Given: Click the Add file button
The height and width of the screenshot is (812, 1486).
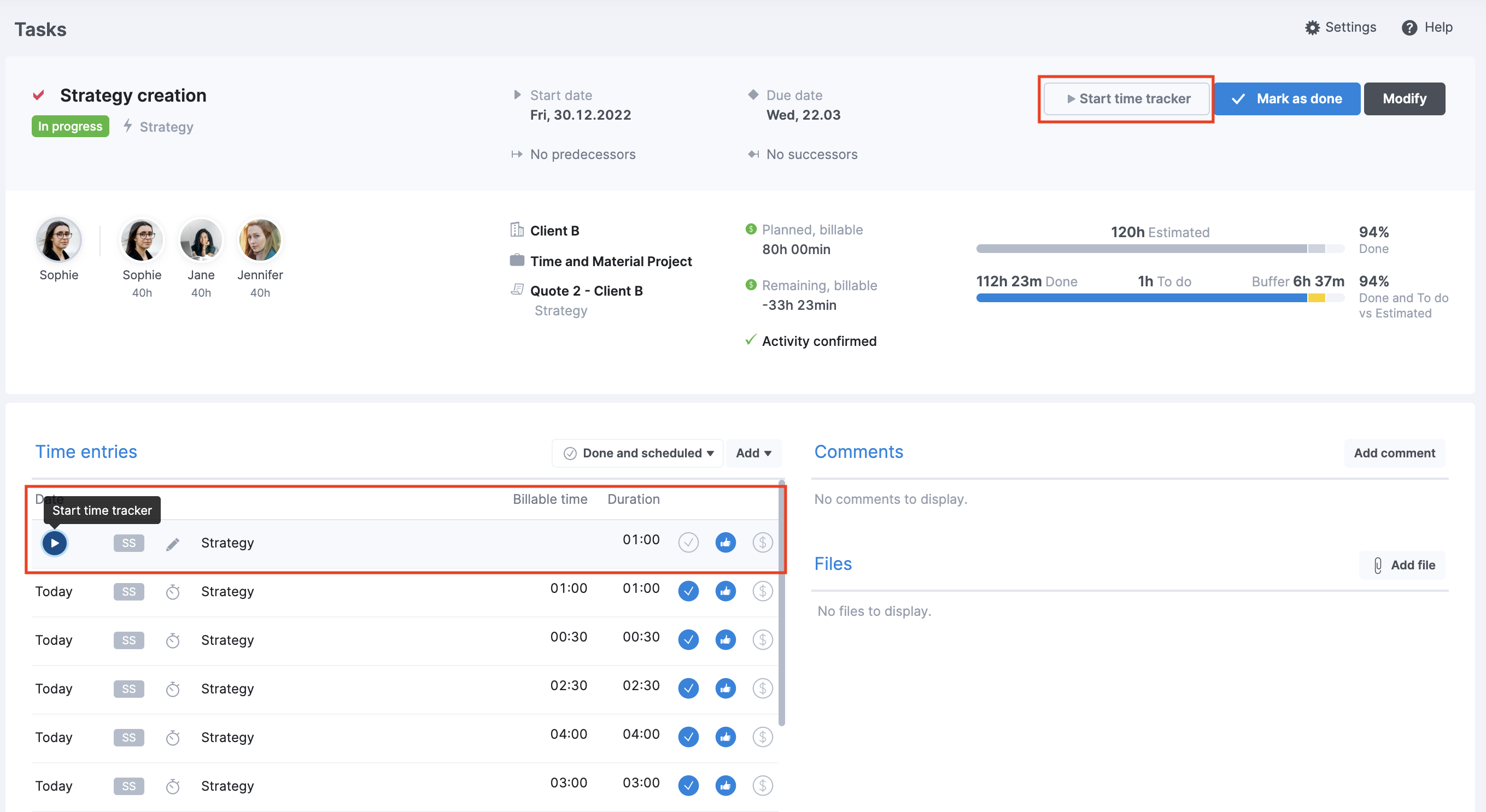Looking at the screenshot, I should (x=1402, y=564).
